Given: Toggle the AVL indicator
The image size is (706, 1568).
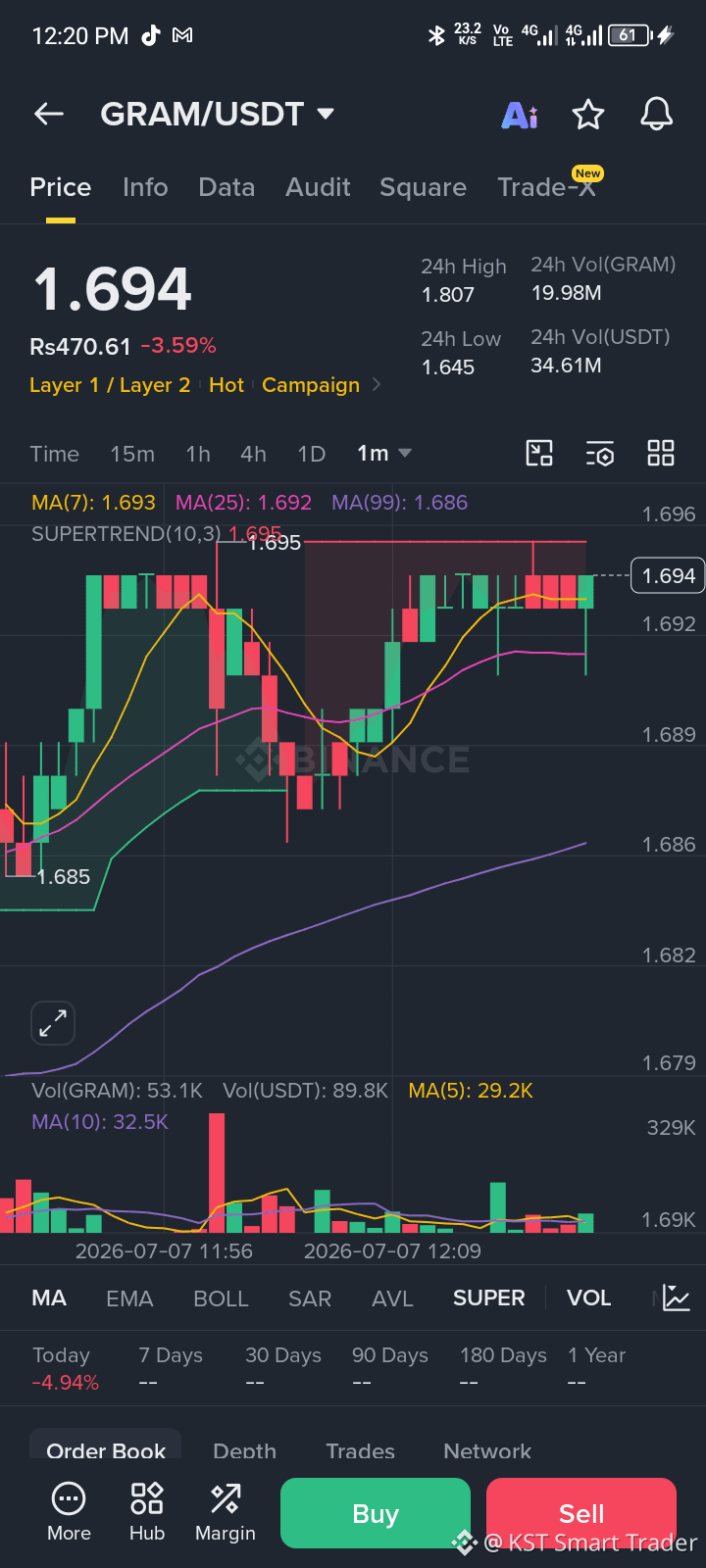Looking at the screenshot, I should click(x=392, y=1298).
